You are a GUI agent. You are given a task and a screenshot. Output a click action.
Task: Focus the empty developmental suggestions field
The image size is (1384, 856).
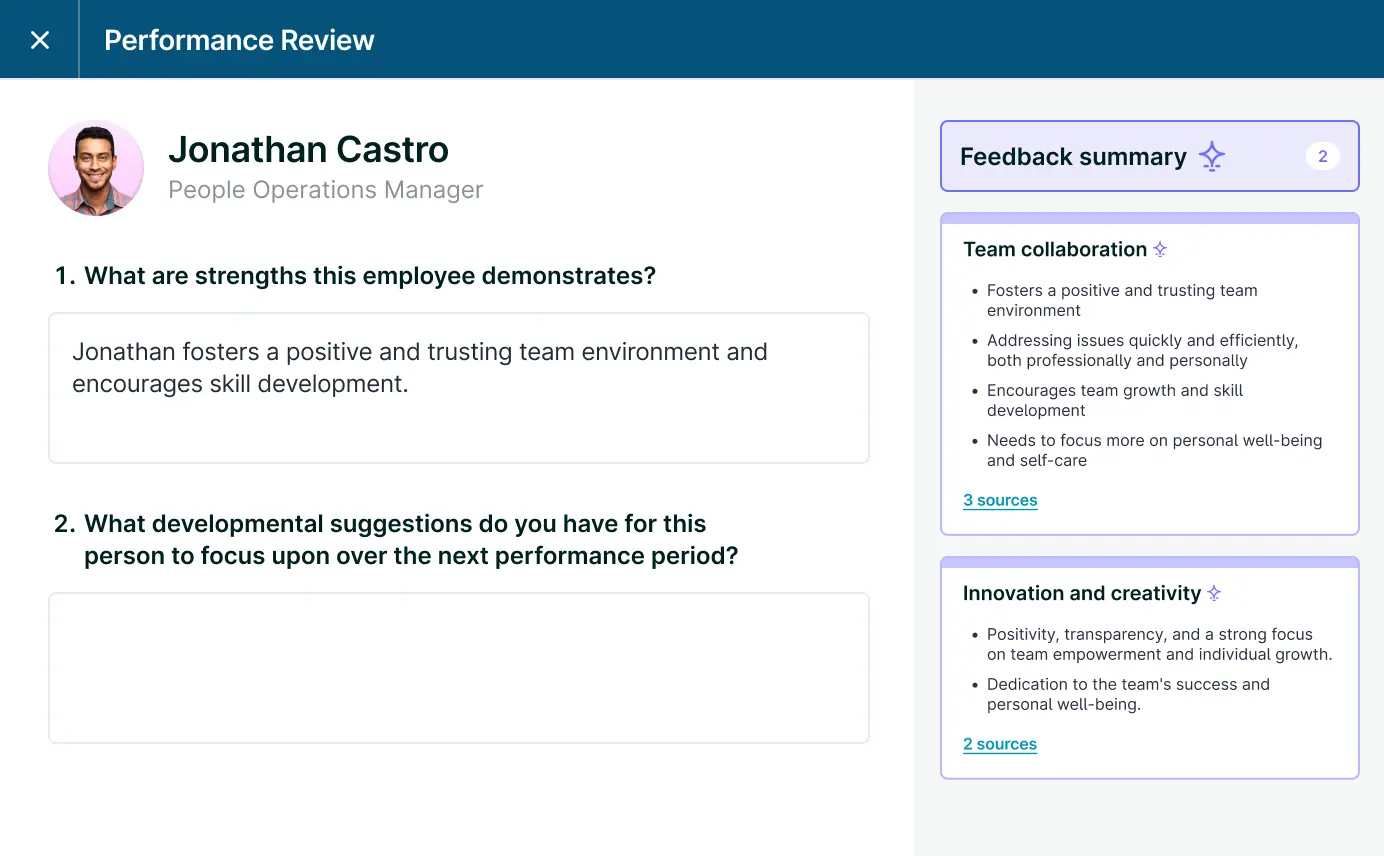click(x=459, y=668)
